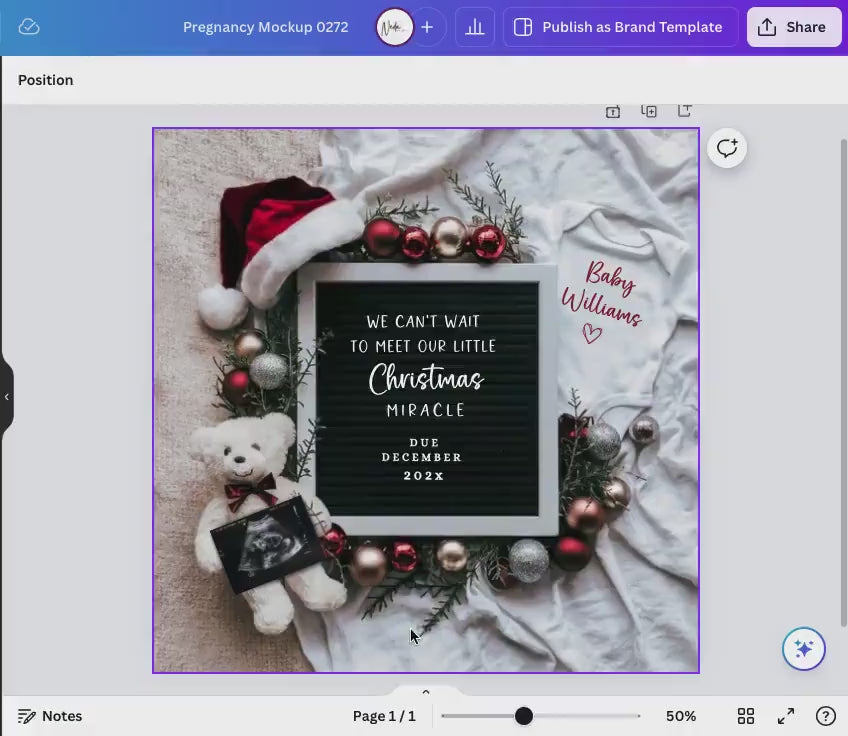Expand the collapsed left side panel
The width and height of the screenshot is (848, 736).
(x=7, y=397)
